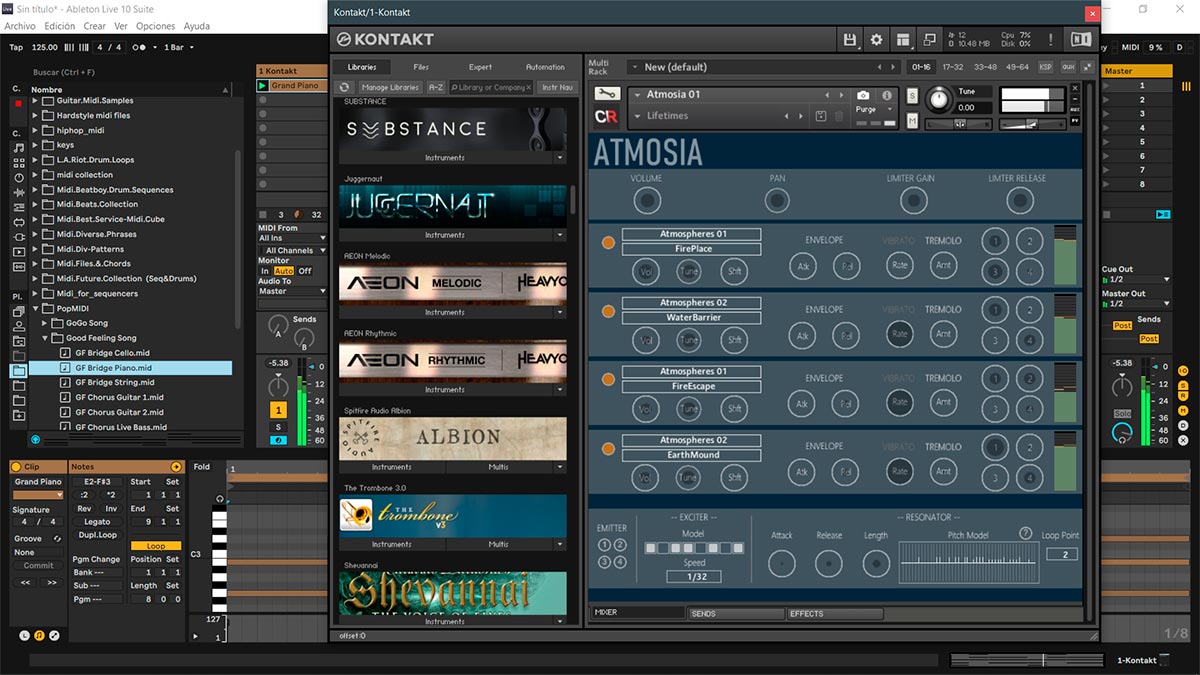Click the browser preview button below file list
Image resolution: width=1200 pixels, height=675 pixels.
tap(36, 439)
